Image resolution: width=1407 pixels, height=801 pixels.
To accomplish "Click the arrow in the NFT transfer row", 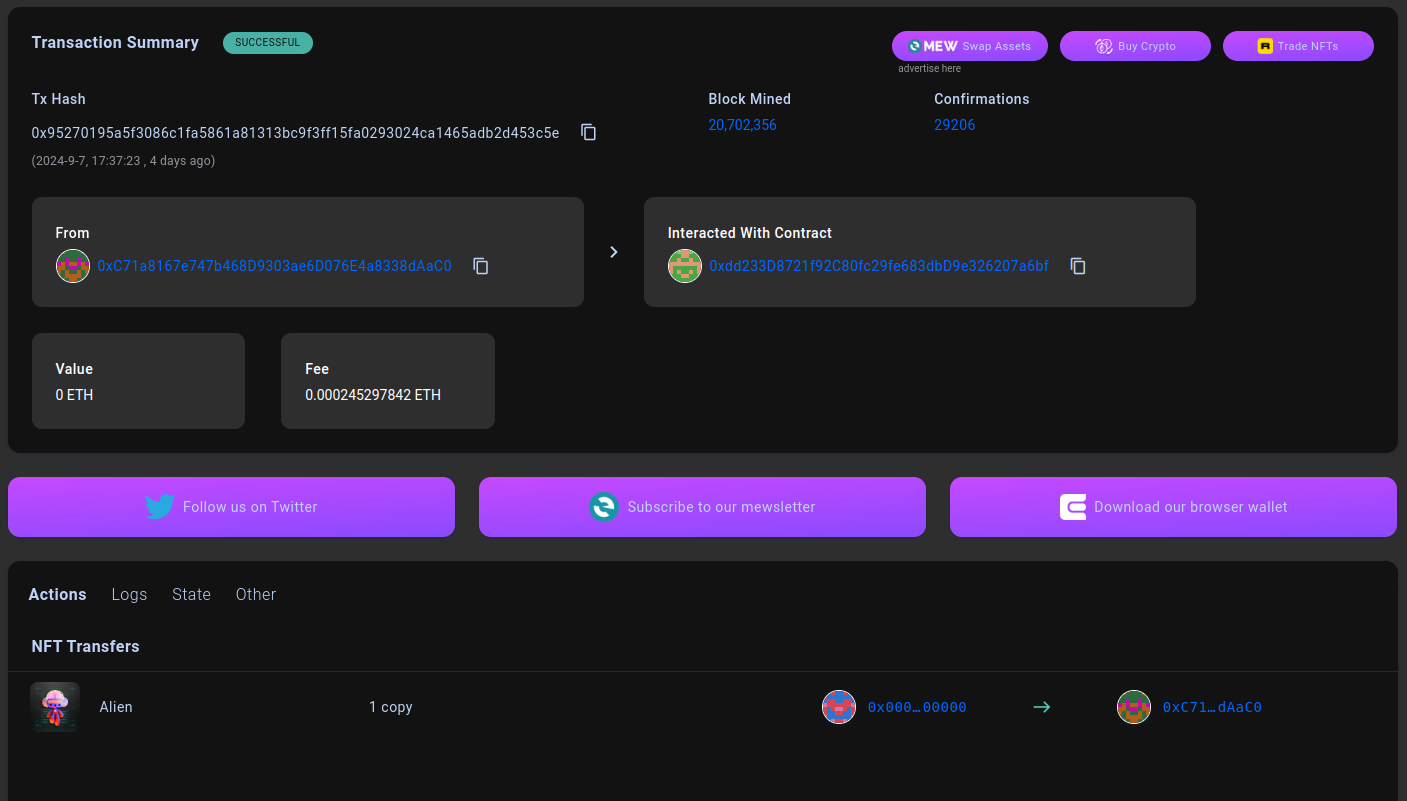I will 1041,707.
